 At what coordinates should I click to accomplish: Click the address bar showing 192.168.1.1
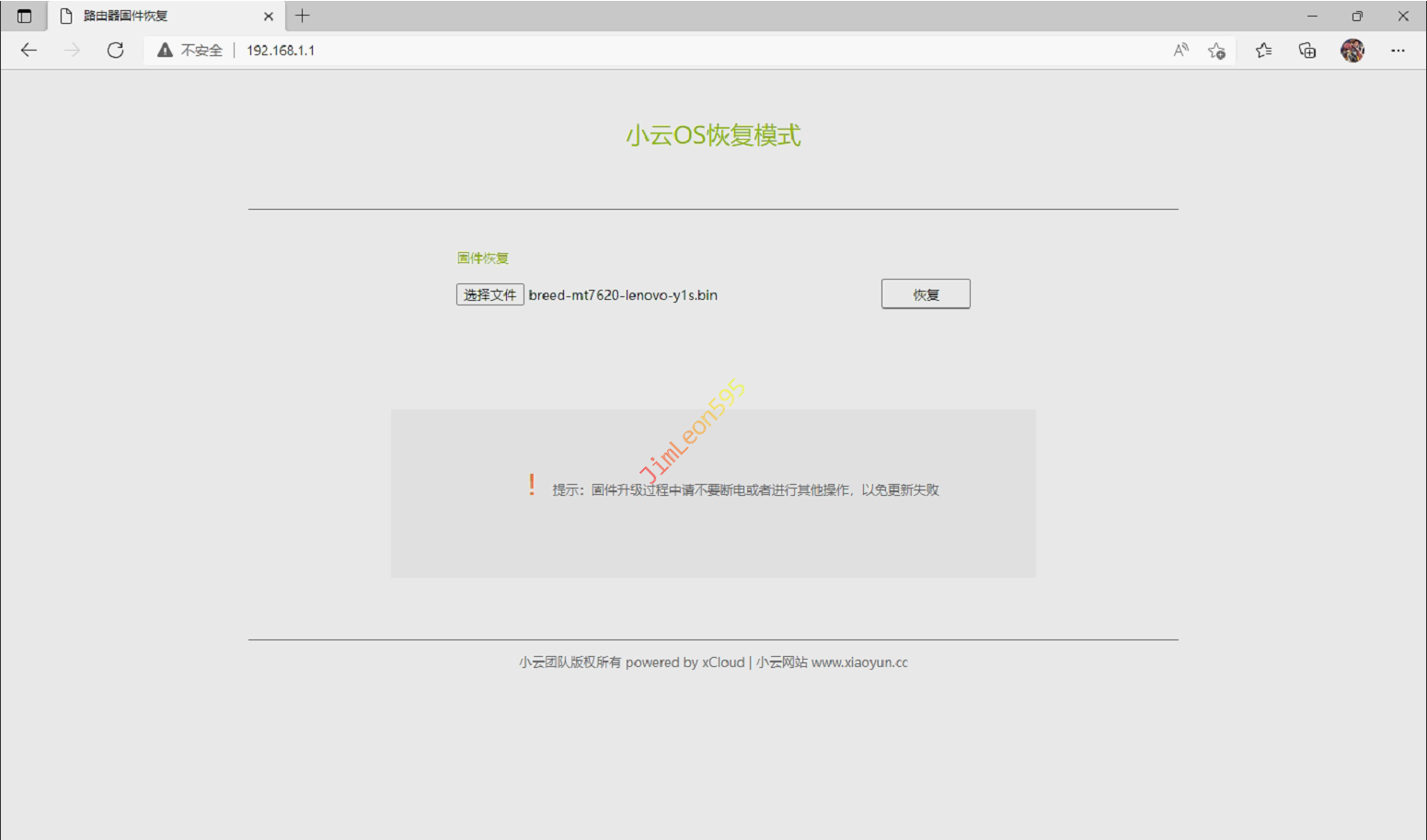(x=644, y=51)
